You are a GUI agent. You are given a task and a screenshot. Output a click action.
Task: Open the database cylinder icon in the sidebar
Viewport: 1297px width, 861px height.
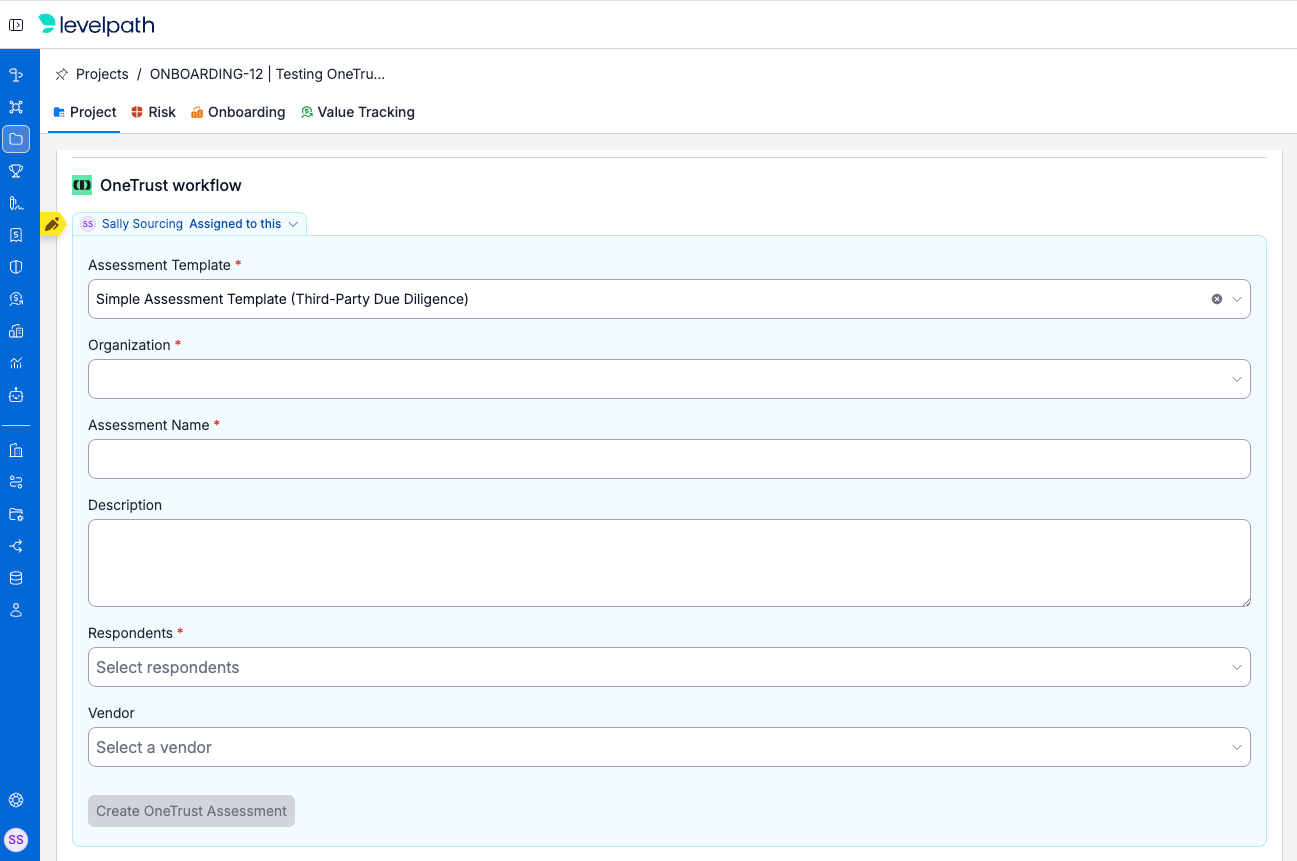pyautogui.click(x=16, y=578)
